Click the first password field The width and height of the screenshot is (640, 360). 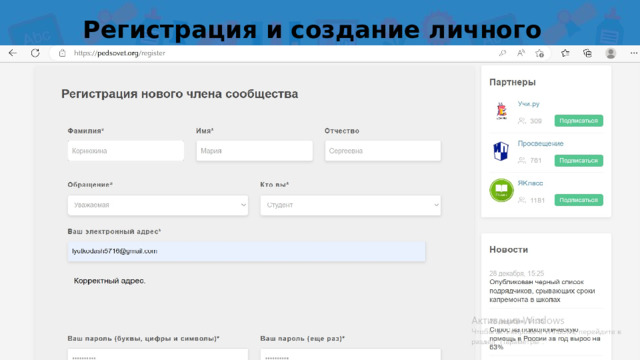158,354
